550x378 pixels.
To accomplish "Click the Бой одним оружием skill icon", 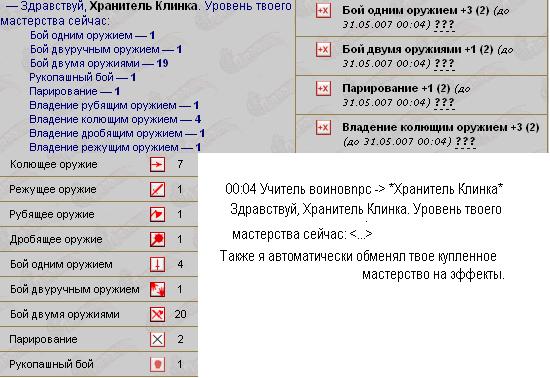I will tap(157, 264).
